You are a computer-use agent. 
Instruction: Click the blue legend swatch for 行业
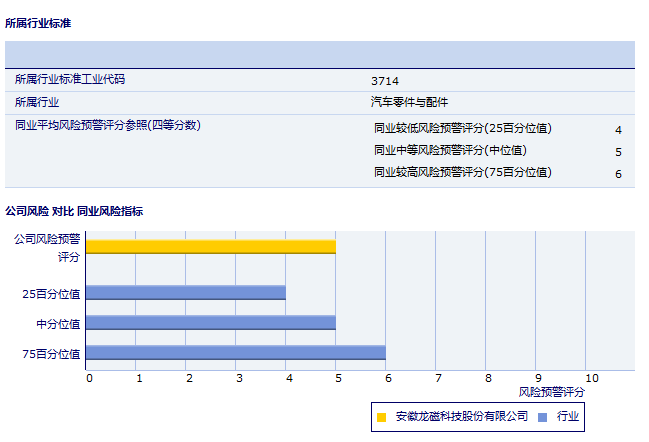(x=542, y=416)
